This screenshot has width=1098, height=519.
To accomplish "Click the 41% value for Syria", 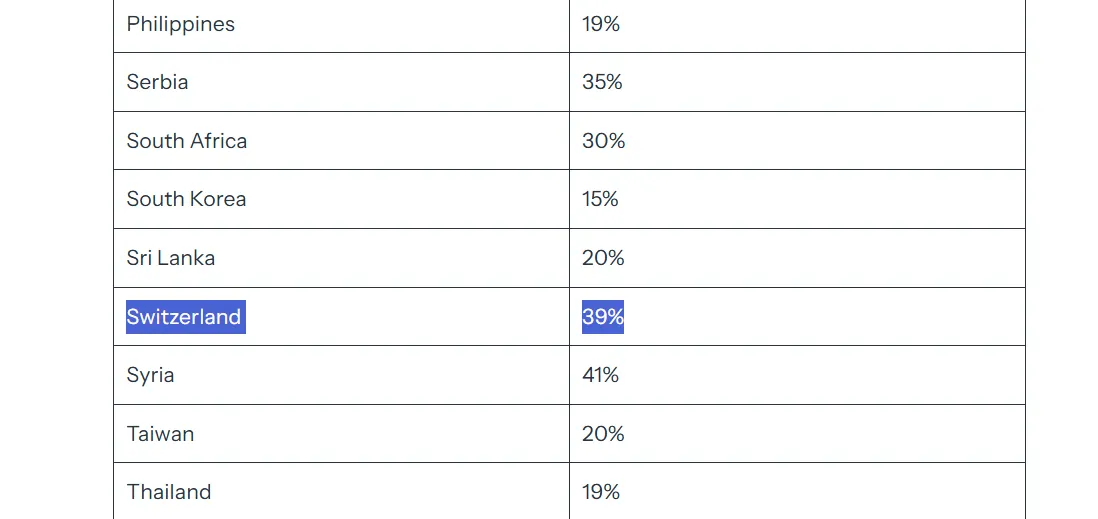I will (600, 375).
